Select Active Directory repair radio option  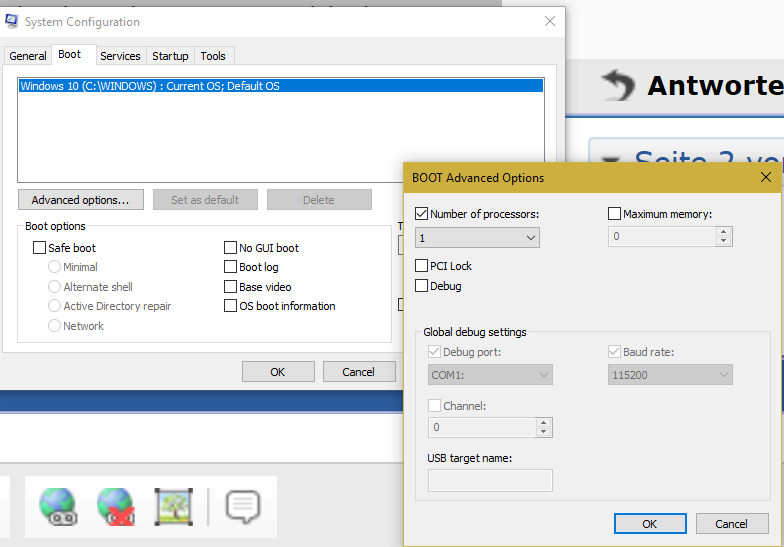pyautogui.click(x=54, y=306)
